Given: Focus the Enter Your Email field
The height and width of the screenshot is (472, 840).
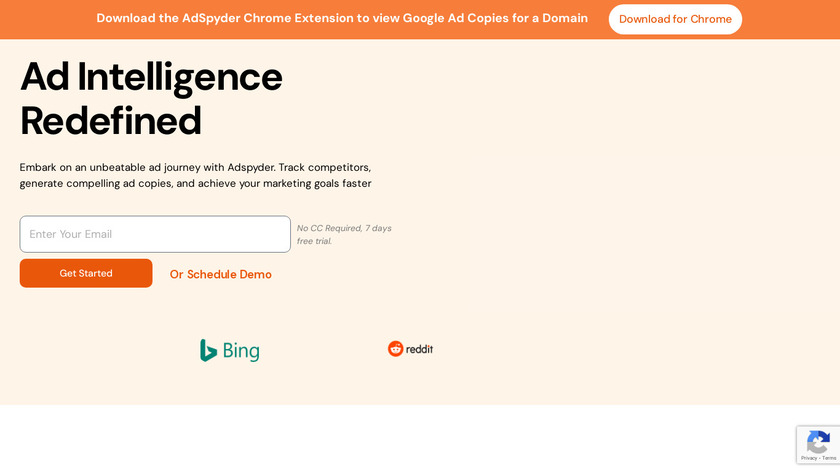Looking at the screenshot, I should pos(155,234).
